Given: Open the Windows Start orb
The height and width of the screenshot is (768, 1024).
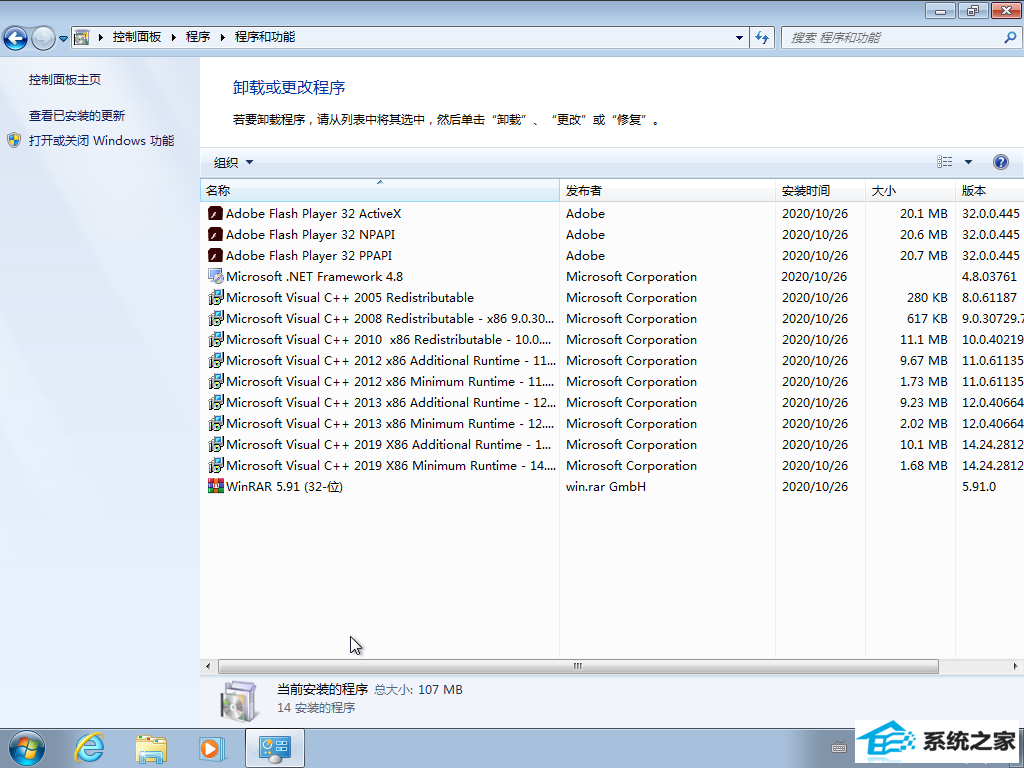Looking at the screenshot, I should tap(27, 748).
